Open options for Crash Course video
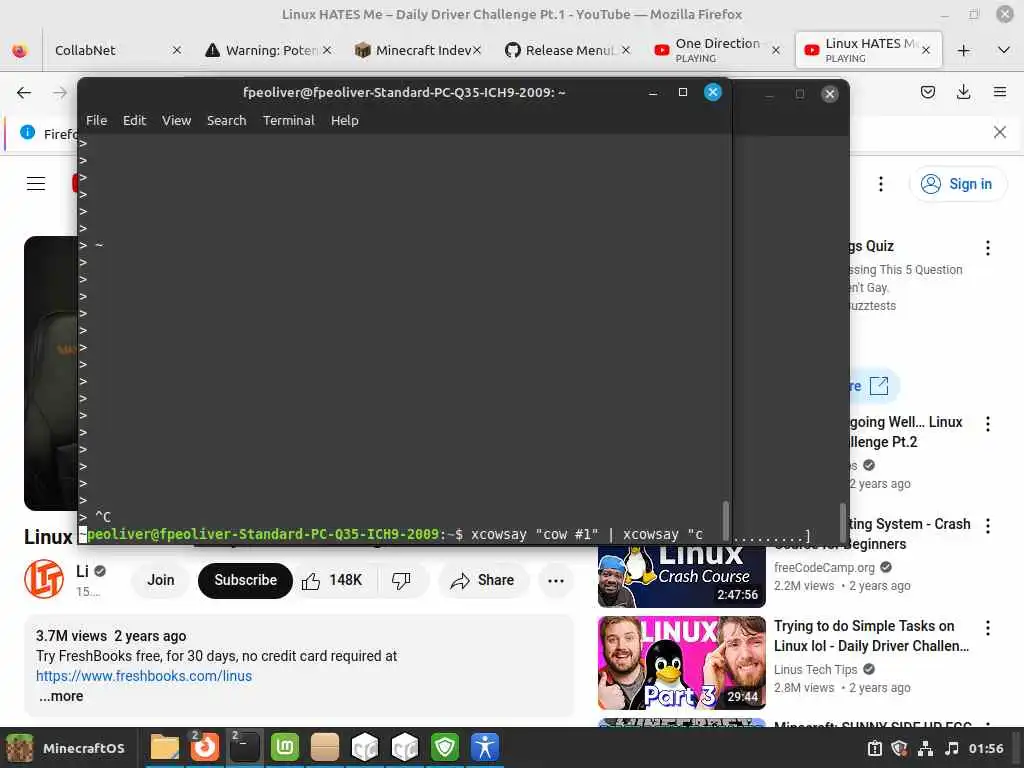 pyautogui.click(x=987, y=526)
